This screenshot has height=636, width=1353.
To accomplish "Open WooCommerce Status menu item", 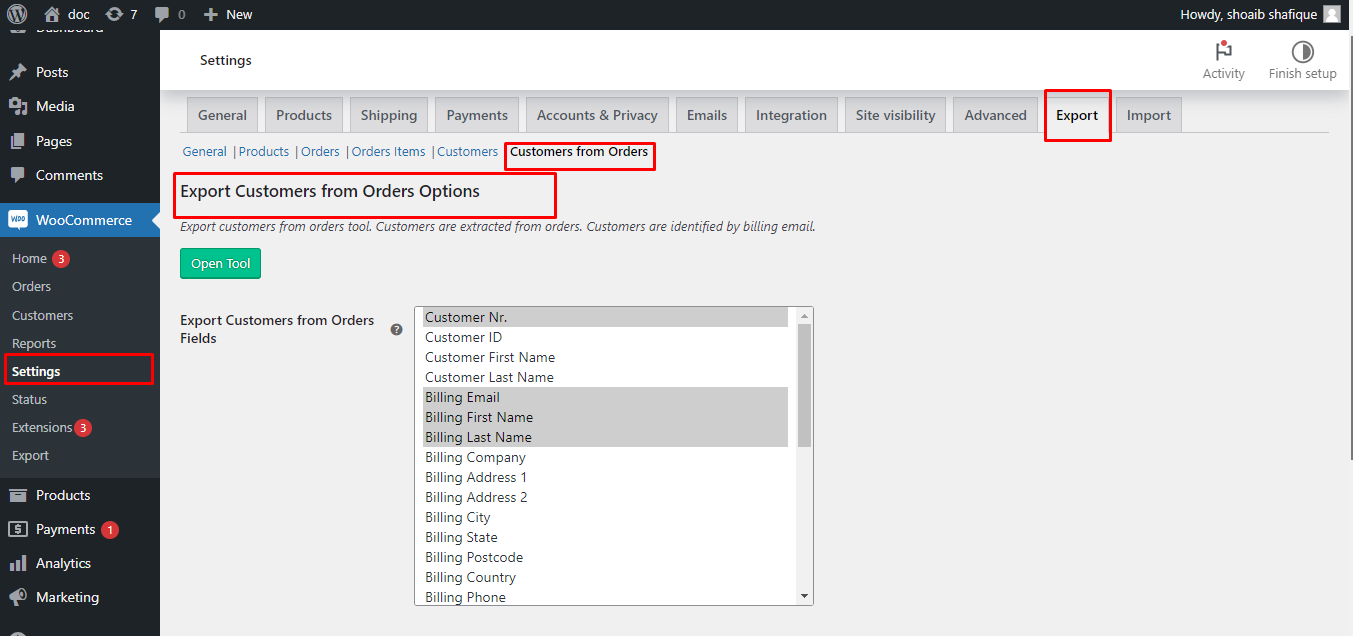I will (29, 399).
